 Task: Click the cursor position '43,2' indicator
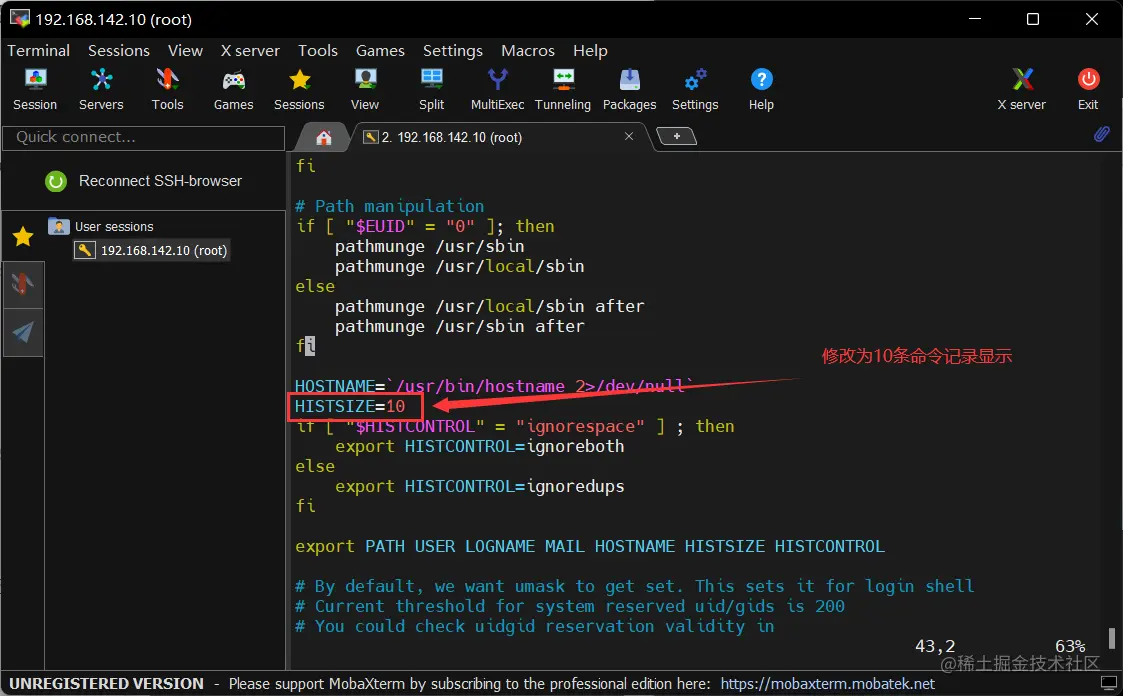935,646
